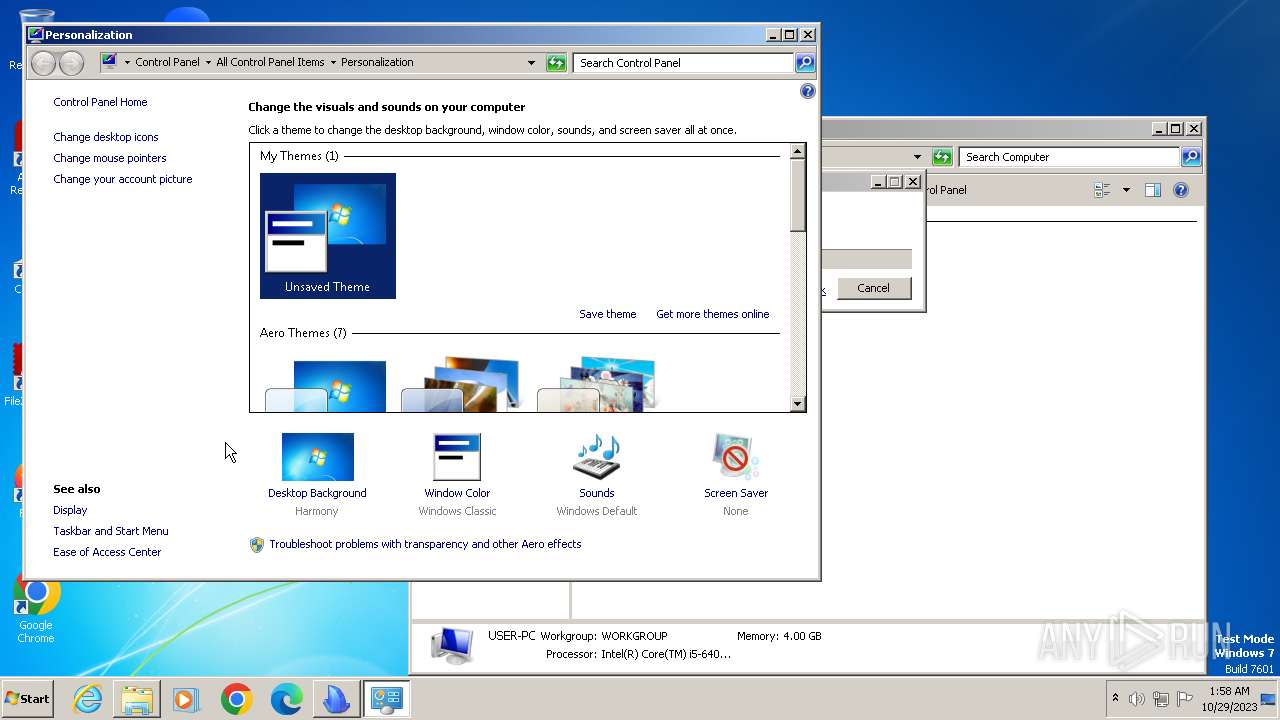Open the address bar dropdown in Computer window
The width and height of the screenshot is (1280, 720).
(917, 157)
